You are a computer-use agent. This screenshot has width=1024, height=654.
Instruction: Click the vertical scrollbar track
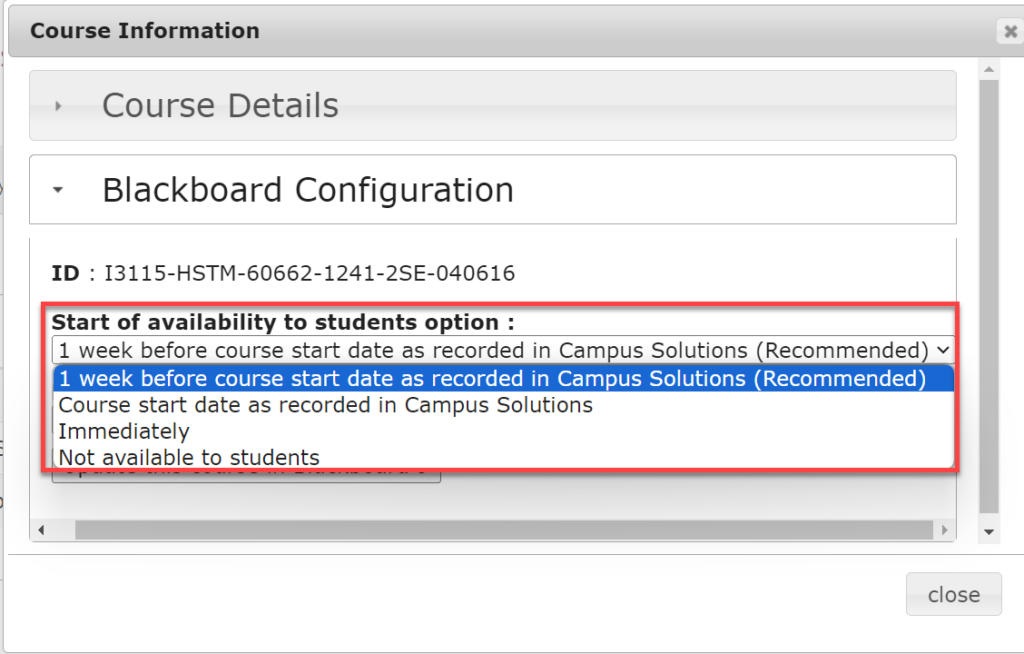(989, 300)
